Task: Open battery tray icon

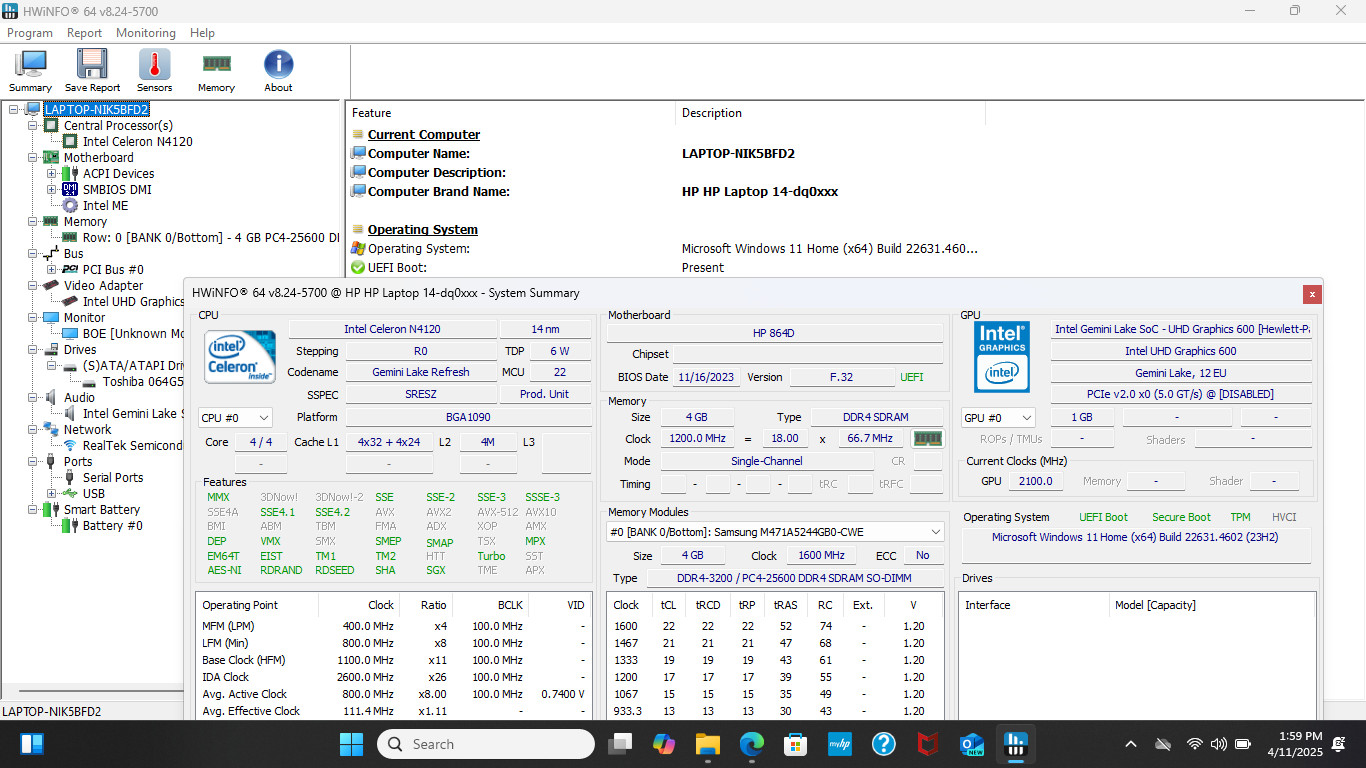Action: tap(1243, 744)
